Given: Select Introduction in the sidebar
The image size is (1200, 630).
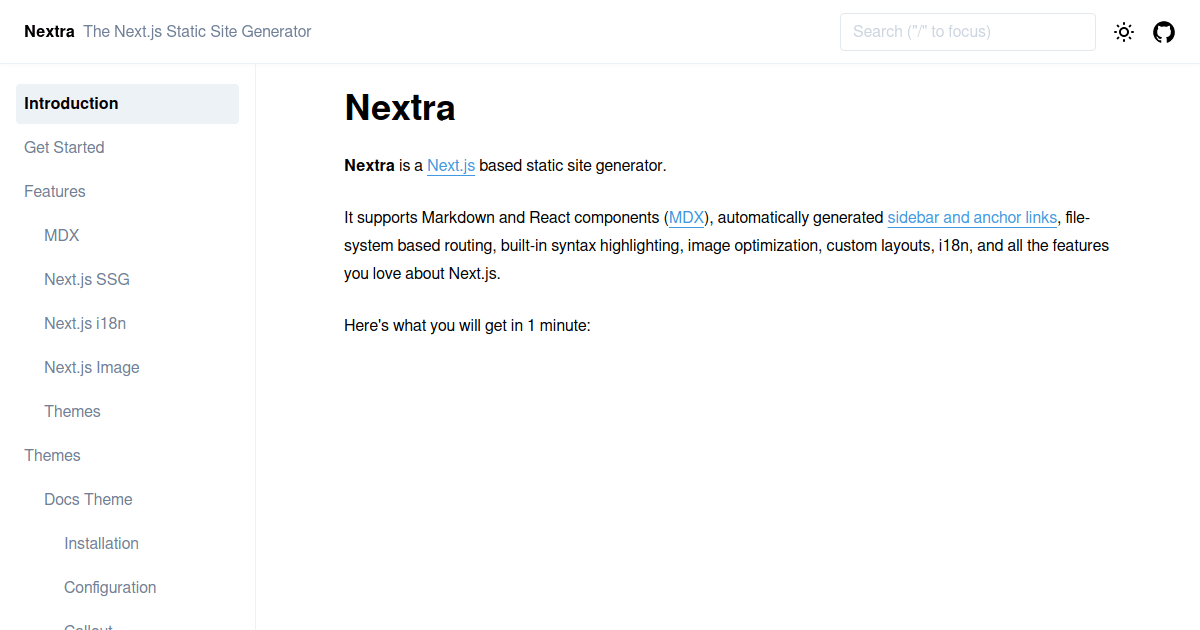Looking at the screenshot, I should [127, 104].
